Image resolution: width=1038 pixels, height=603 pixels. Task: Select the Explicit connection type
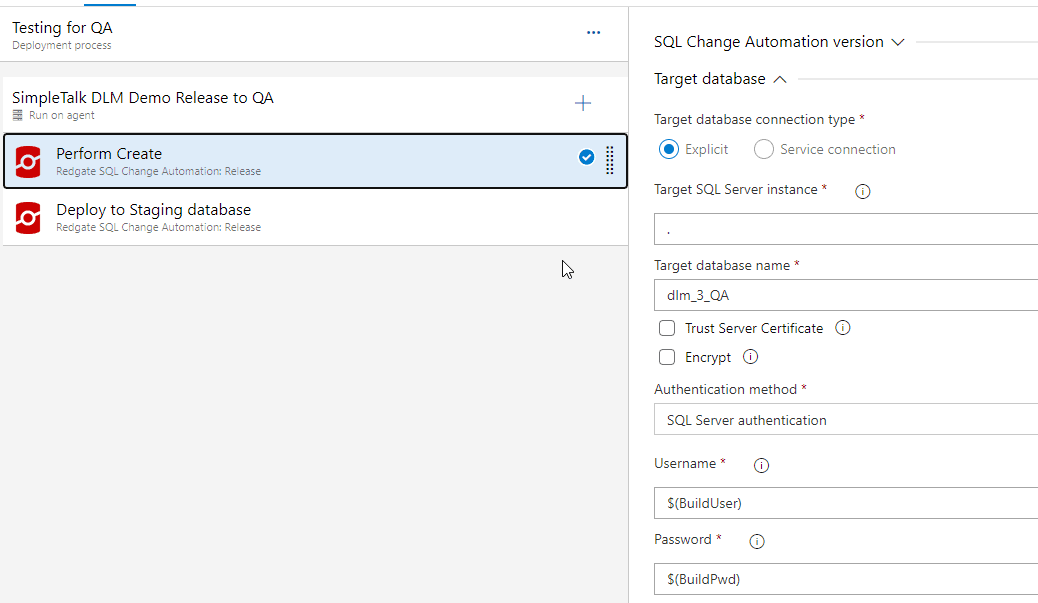coord(669,150)
